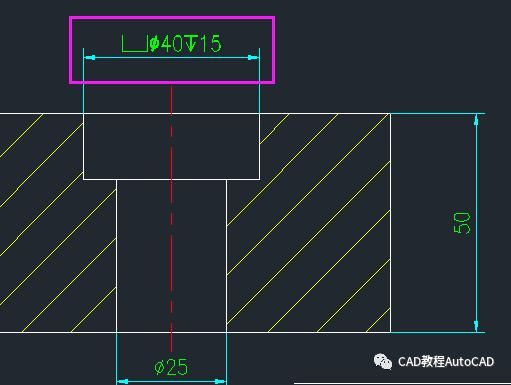The width and height of the screenshot is (511, 385).
Task: Click the WeChat logo in the watermark
Action: click(x=383, y=361)
